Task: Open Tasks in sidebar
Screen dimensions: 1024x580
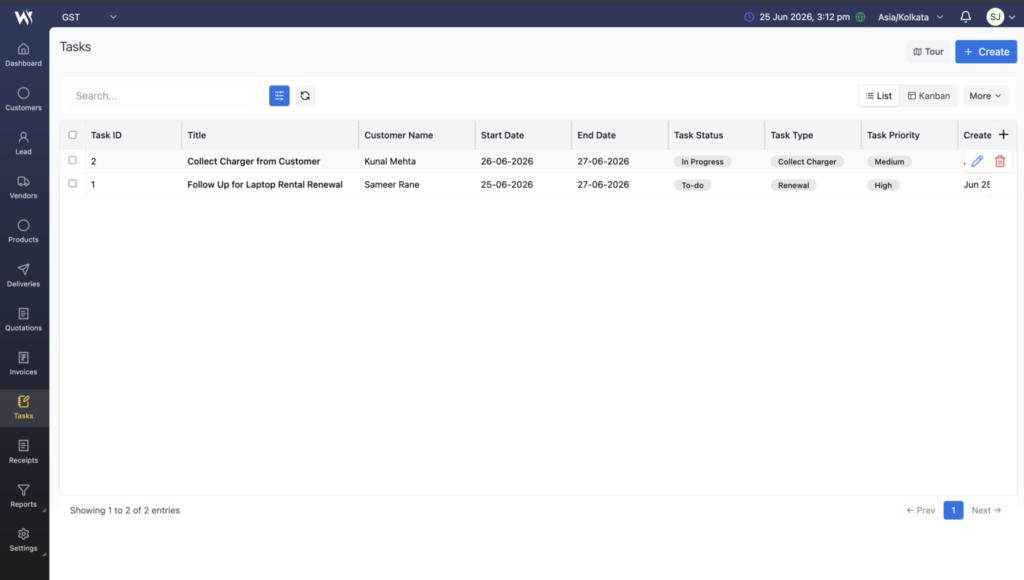Action: pos(24,408)
